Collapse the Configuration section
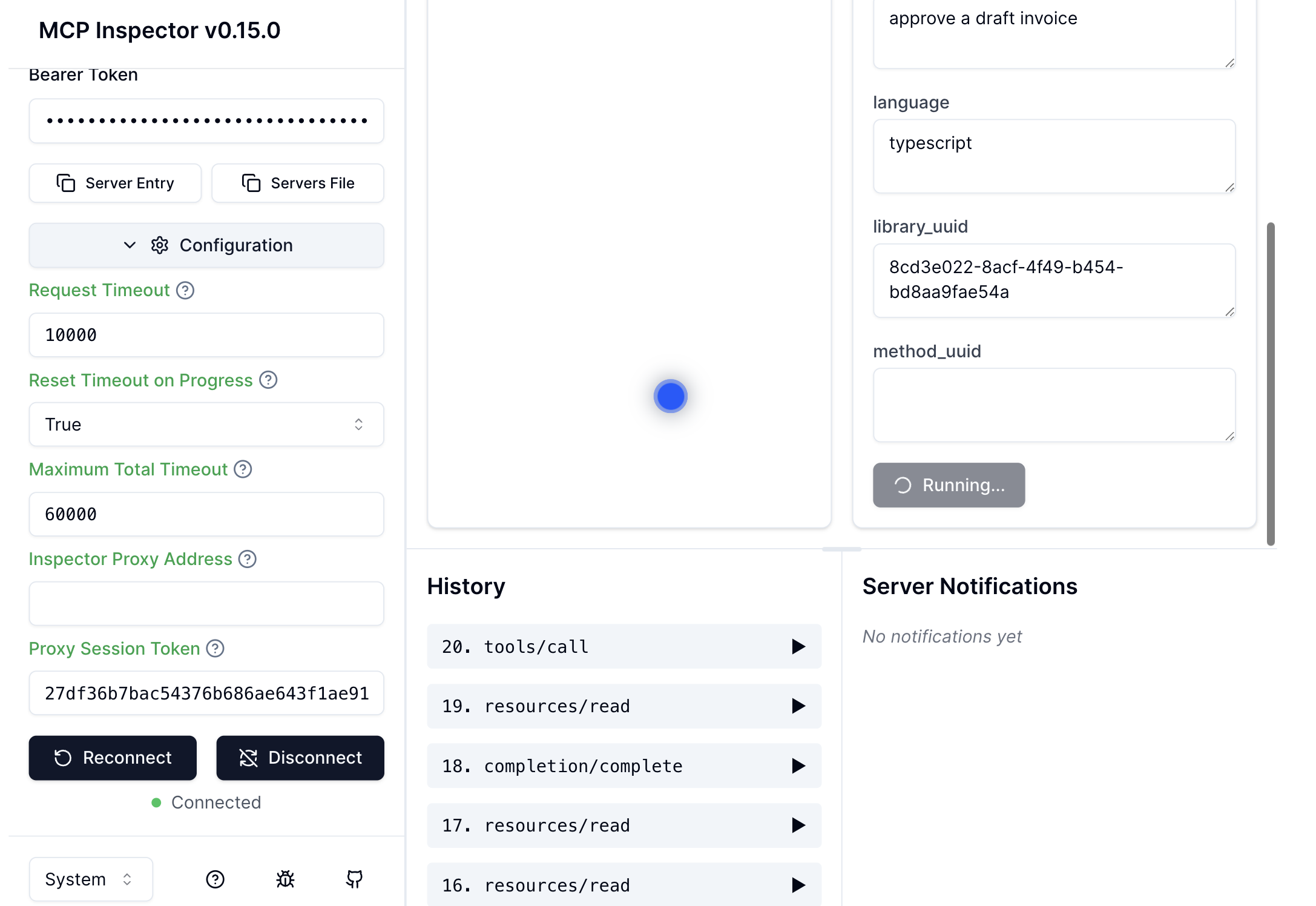Viewport: 1316px width, 906px height. coord(206,245)
